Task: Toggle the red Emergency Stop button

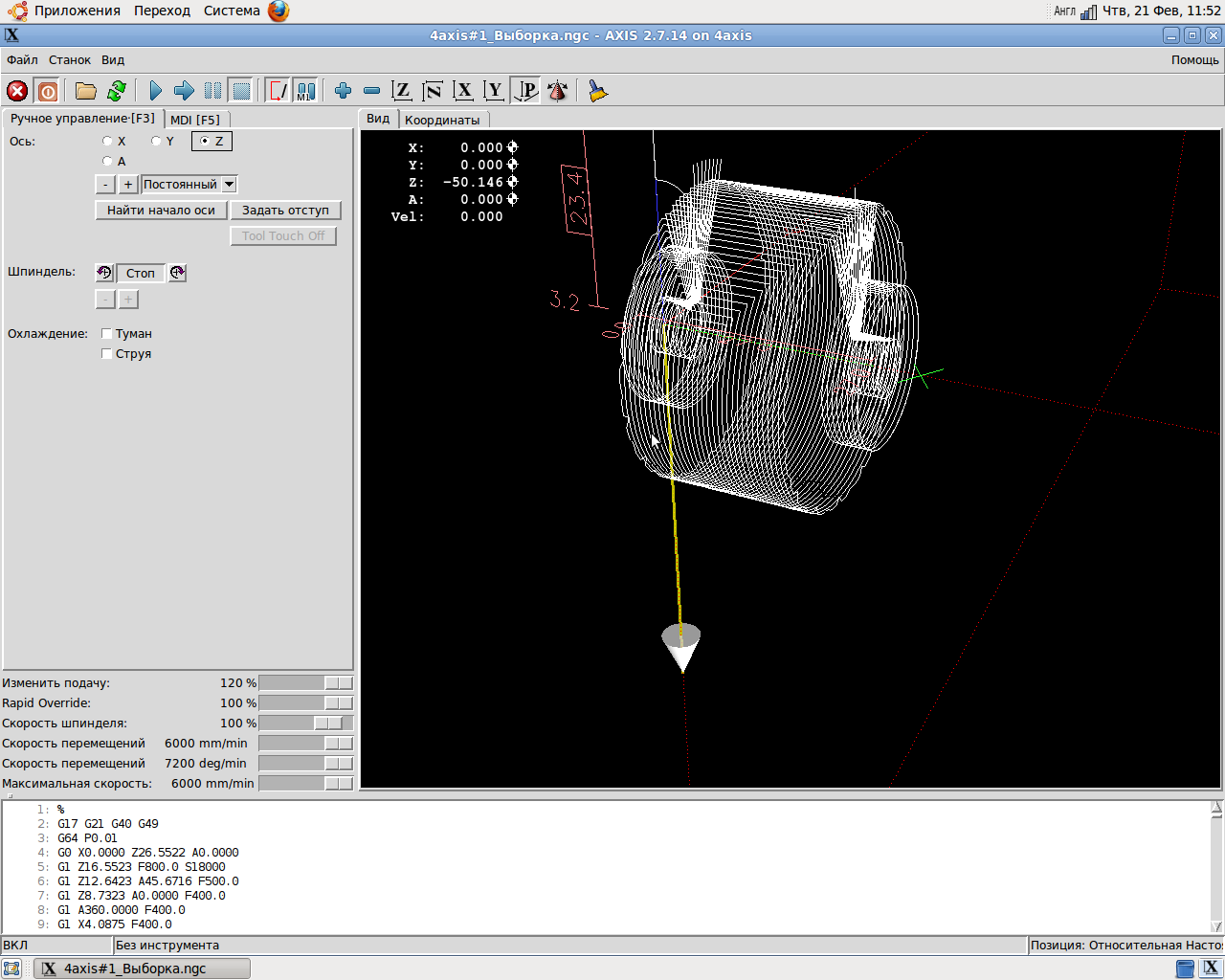Action: [x=17, y=91]
